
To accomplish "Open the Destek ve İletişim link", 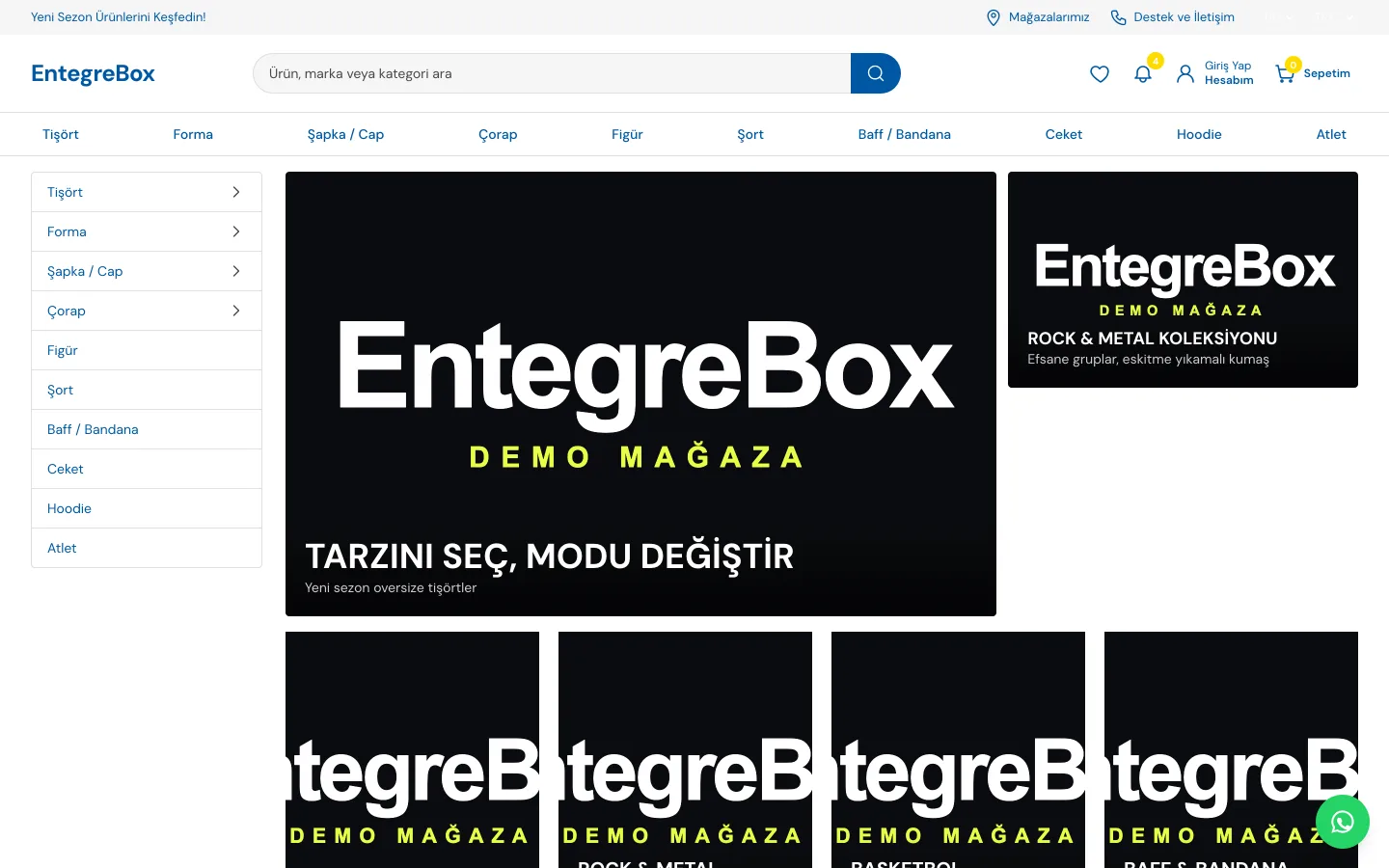I will point(1172,17).
